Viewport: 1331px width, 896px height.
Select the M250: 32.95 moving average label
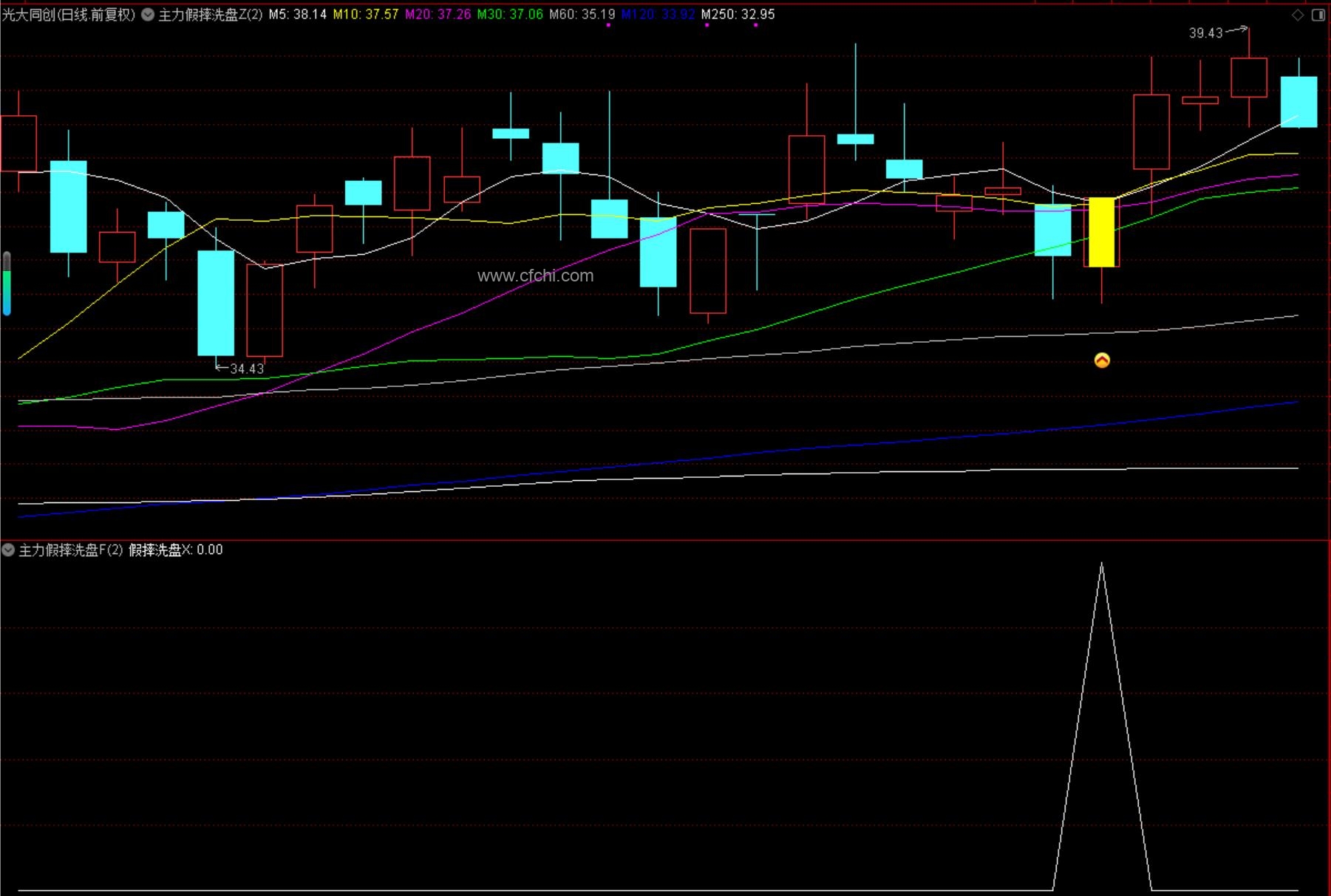[738, 15]
